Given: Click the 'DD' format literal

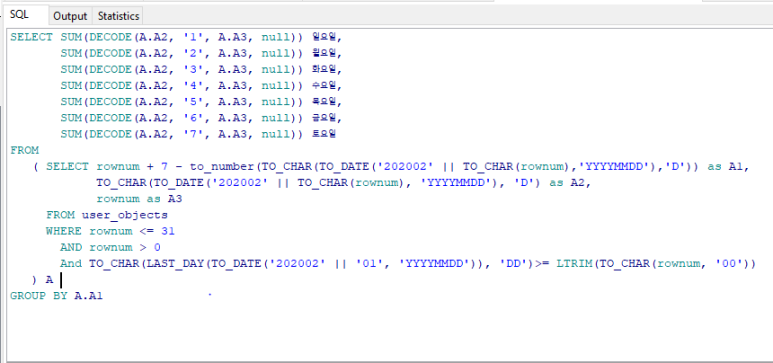Looking at the screenshot, I should pos(514,263).
